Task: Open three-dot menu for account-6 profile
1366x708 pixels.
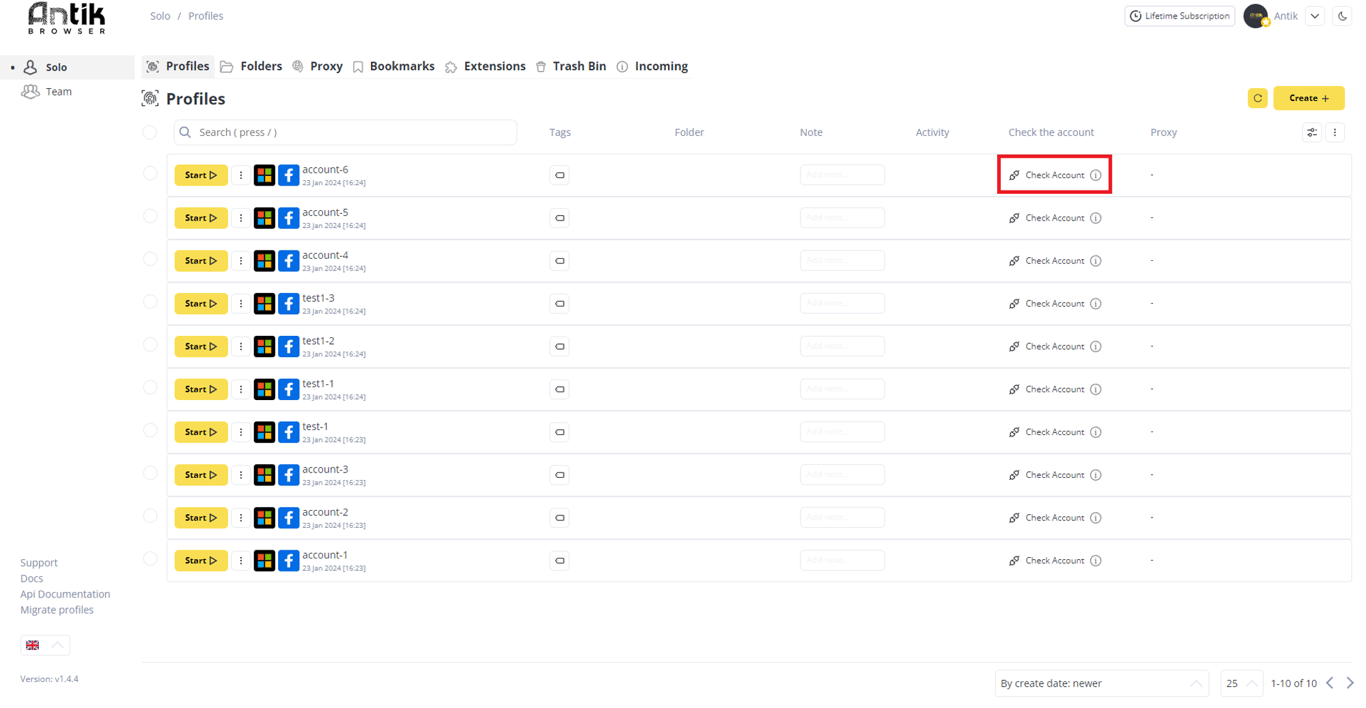Action: [241, 175]
